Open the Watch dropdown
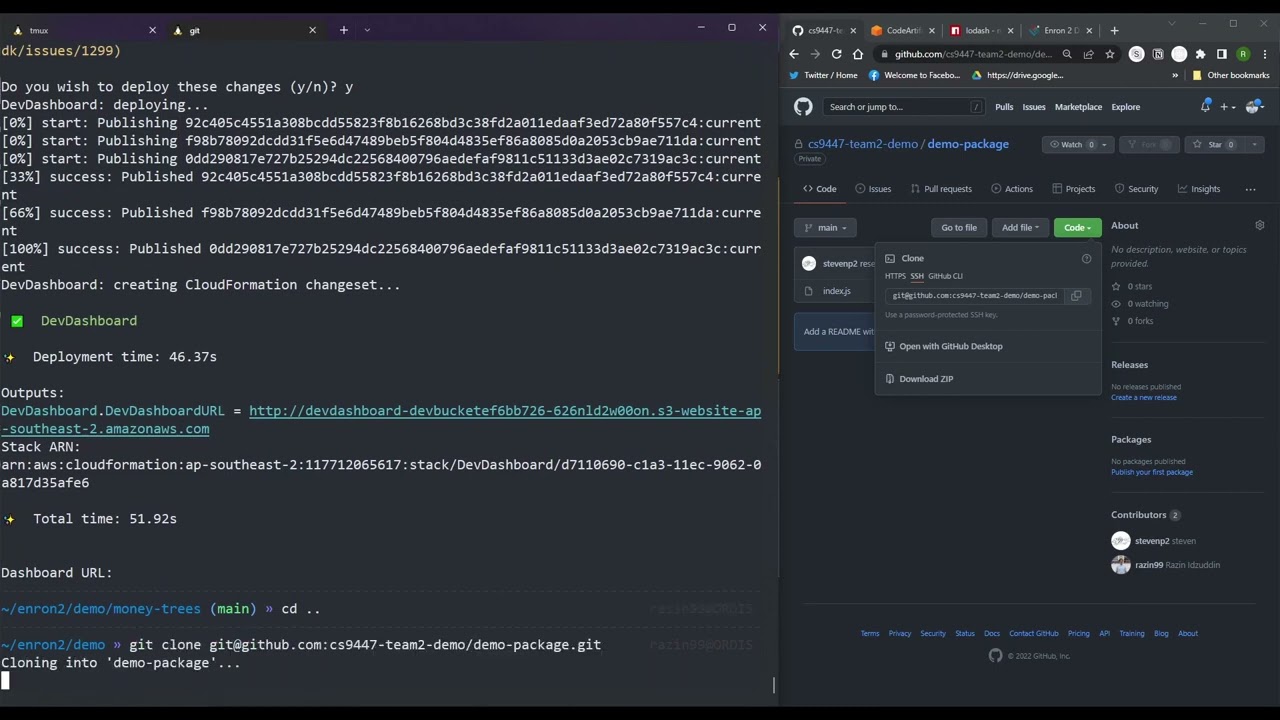The image size is (1280, 720). [x=1077, y=145]
